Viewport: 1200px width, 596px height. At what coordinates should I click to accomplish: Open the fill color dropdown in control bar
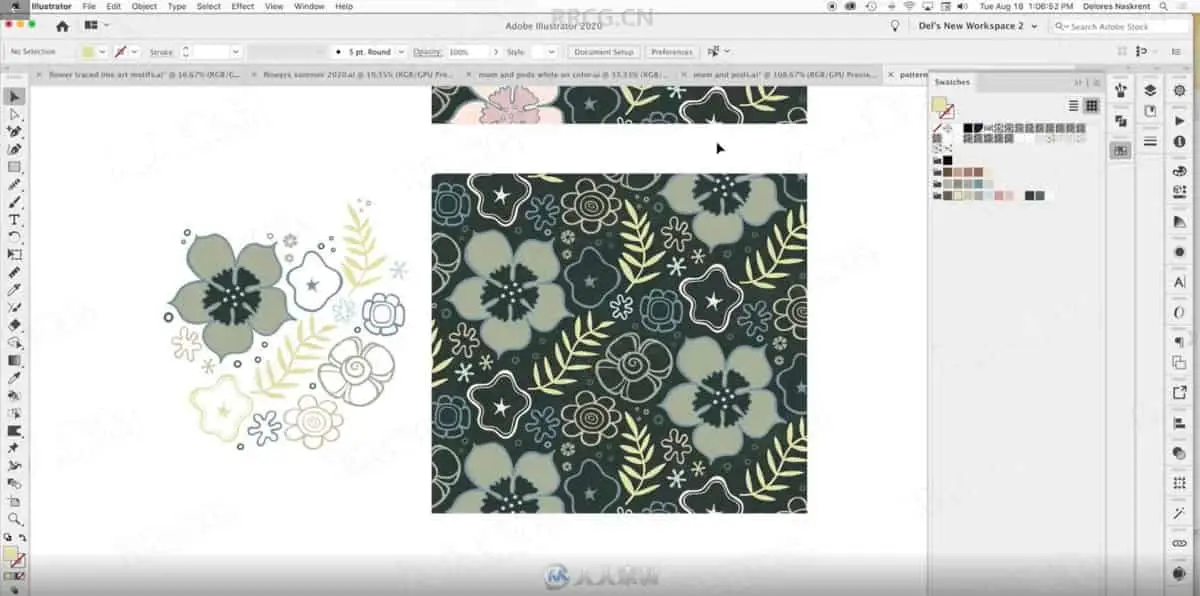point(103,51)
